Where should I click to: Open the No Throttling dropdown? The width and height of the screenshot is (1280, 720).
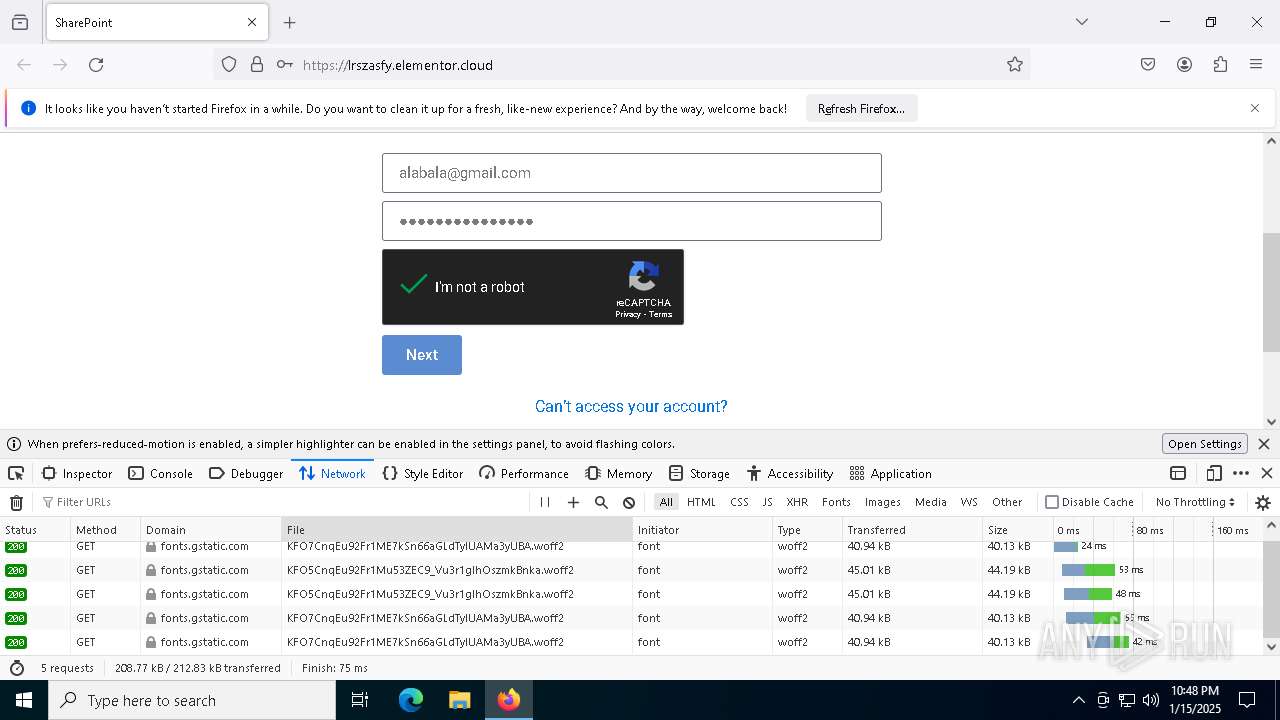coord(1195,502)
